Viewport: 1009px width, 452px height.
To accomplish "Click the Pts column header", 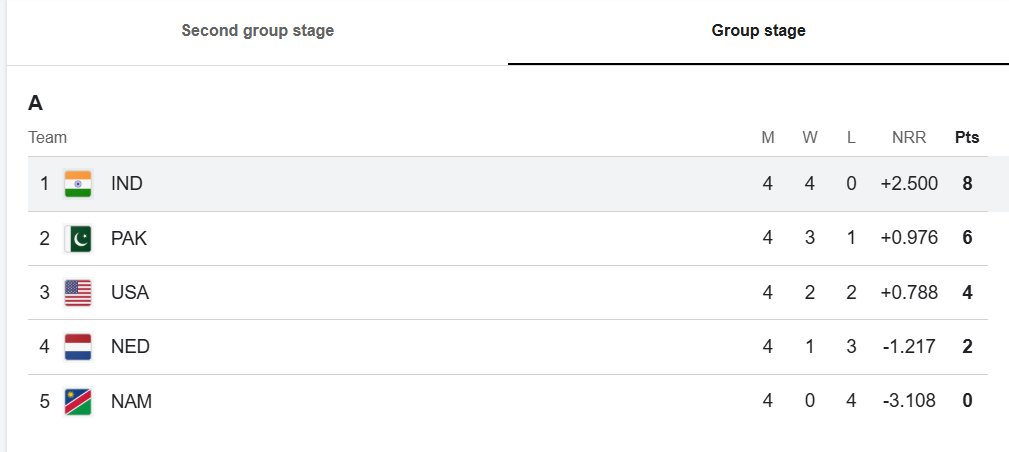I will 967,138.
